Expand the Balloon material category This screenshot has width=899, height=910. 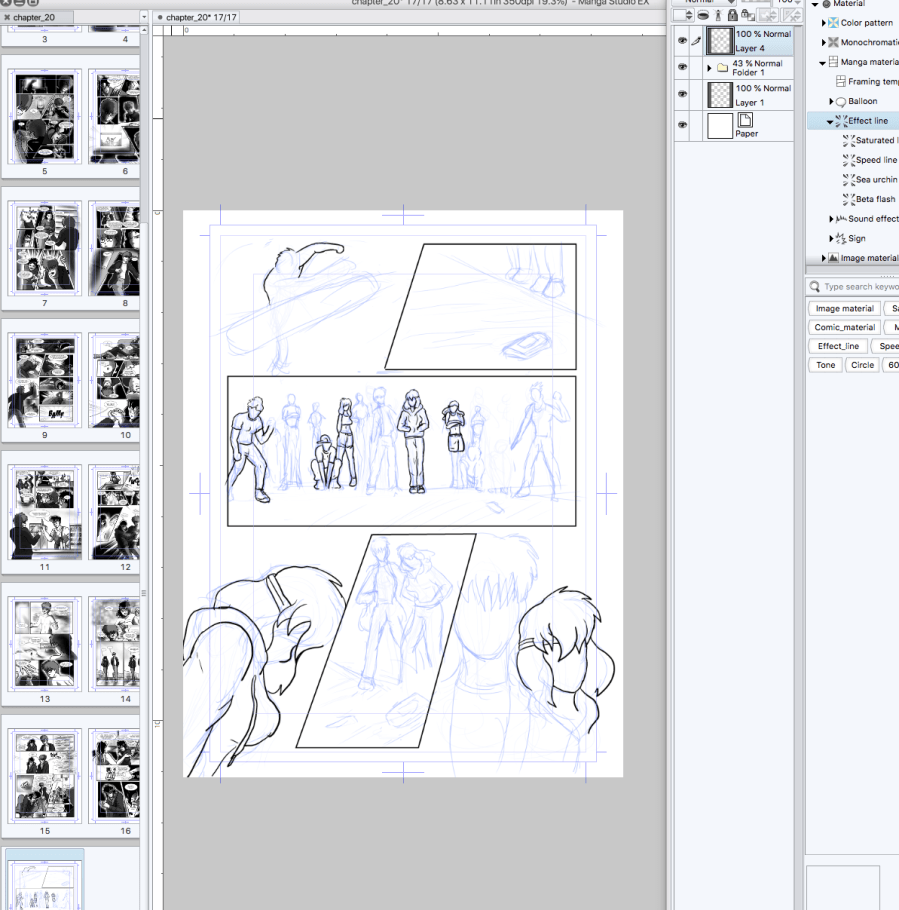tap(831, 102)
